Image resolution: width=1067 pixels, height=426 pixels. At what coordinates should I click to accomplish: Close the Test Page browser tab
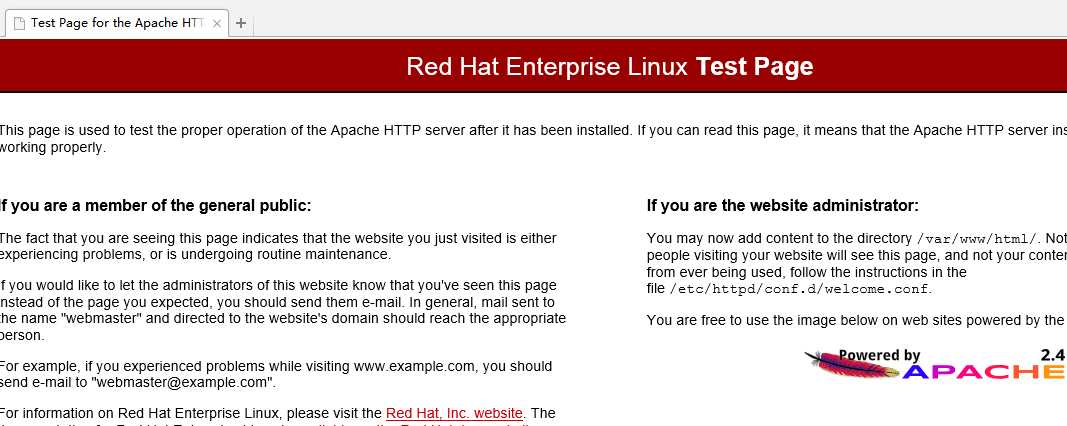point(216,23)
